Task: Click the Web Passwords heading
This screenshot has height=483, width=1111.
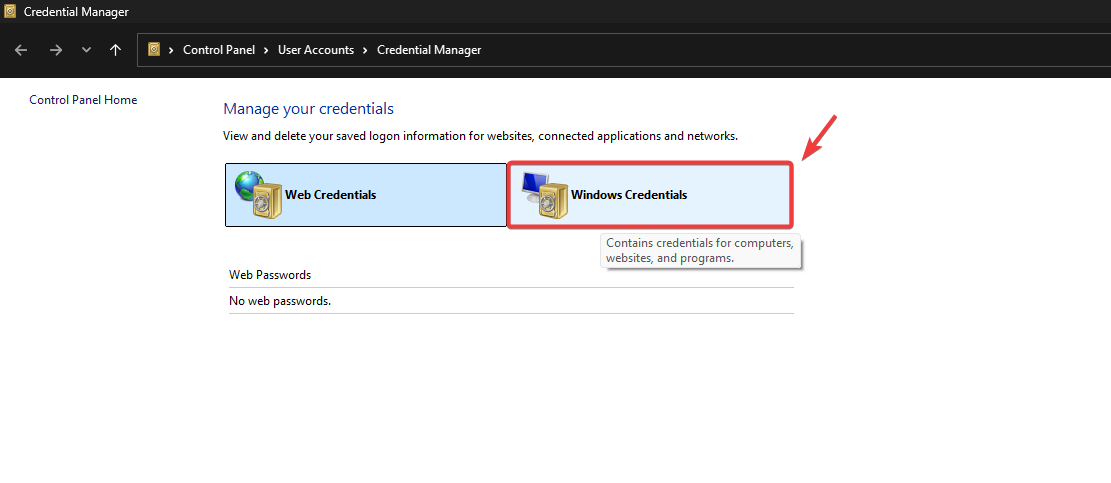Action: coord(270,275)
